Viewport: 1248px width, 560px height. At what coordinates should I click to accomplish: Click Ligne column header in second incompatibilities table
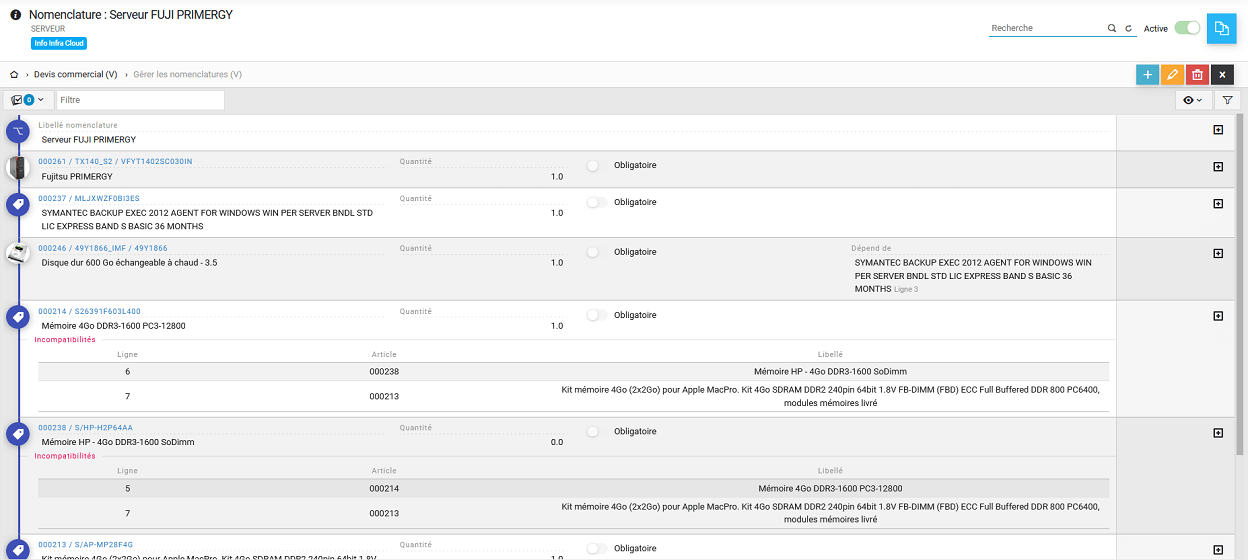(128, 470)
